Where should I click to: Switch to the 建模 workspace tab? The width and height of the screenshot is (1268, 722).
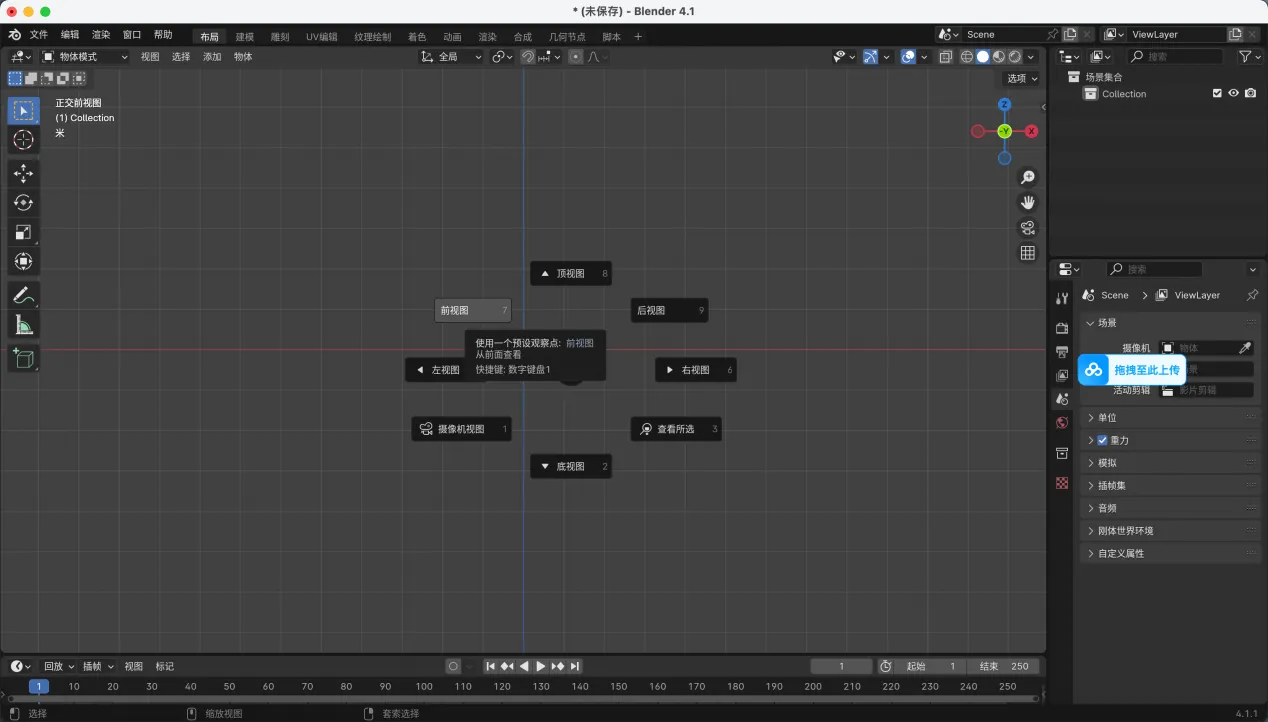click(245, 37)
